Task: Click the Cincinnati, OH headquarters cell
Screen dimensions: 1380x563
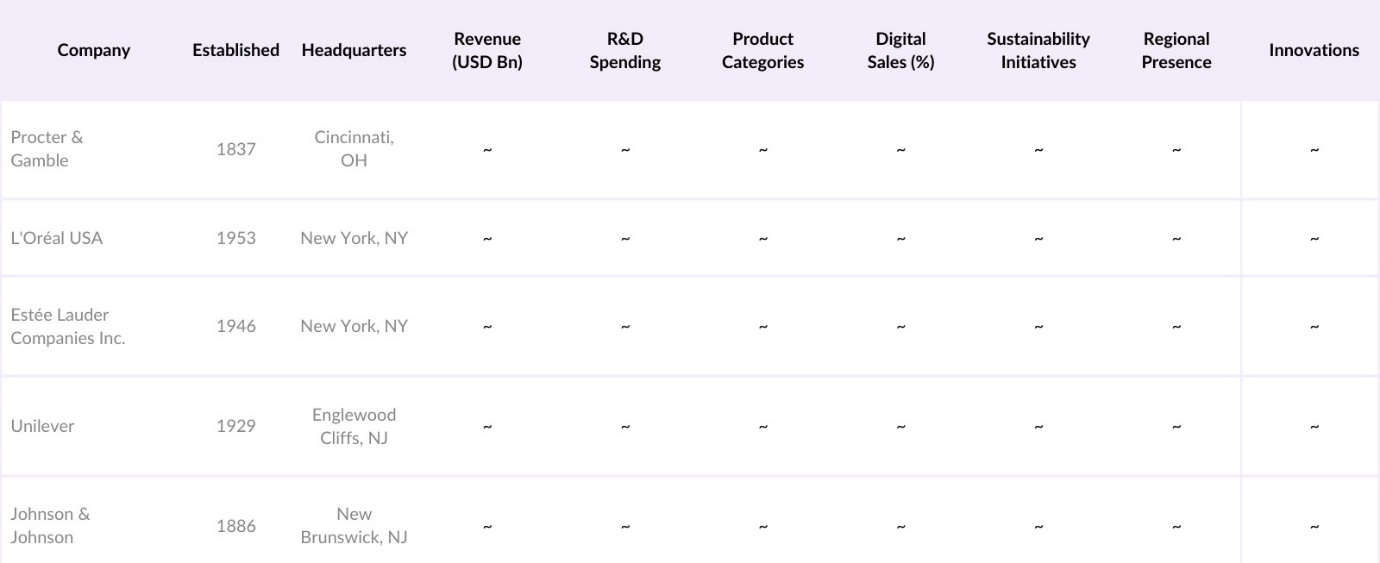Action: tap(354, 149)
